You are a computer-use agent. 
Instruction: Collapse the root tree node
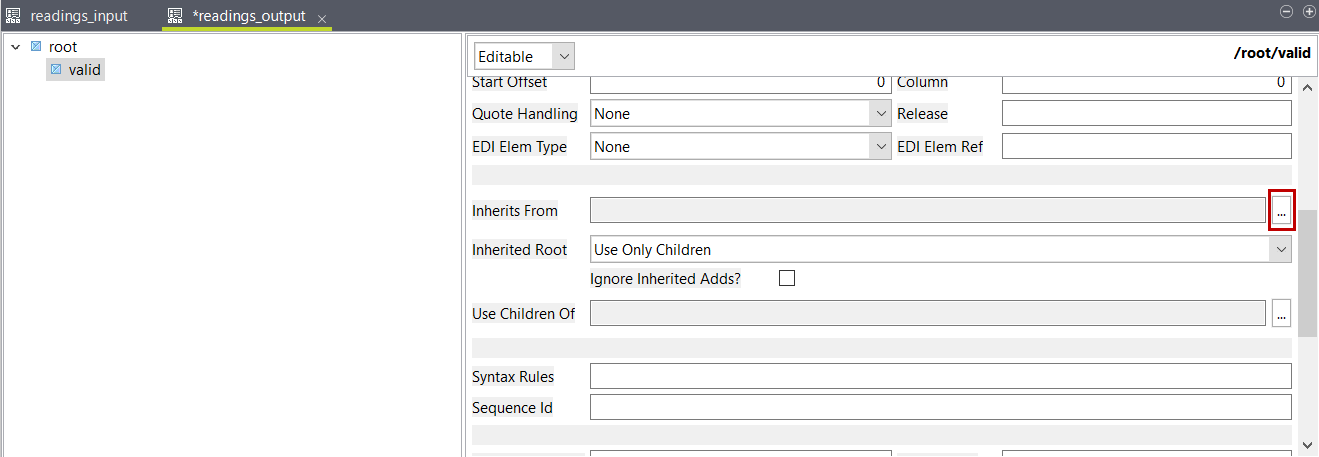(15, 47)
